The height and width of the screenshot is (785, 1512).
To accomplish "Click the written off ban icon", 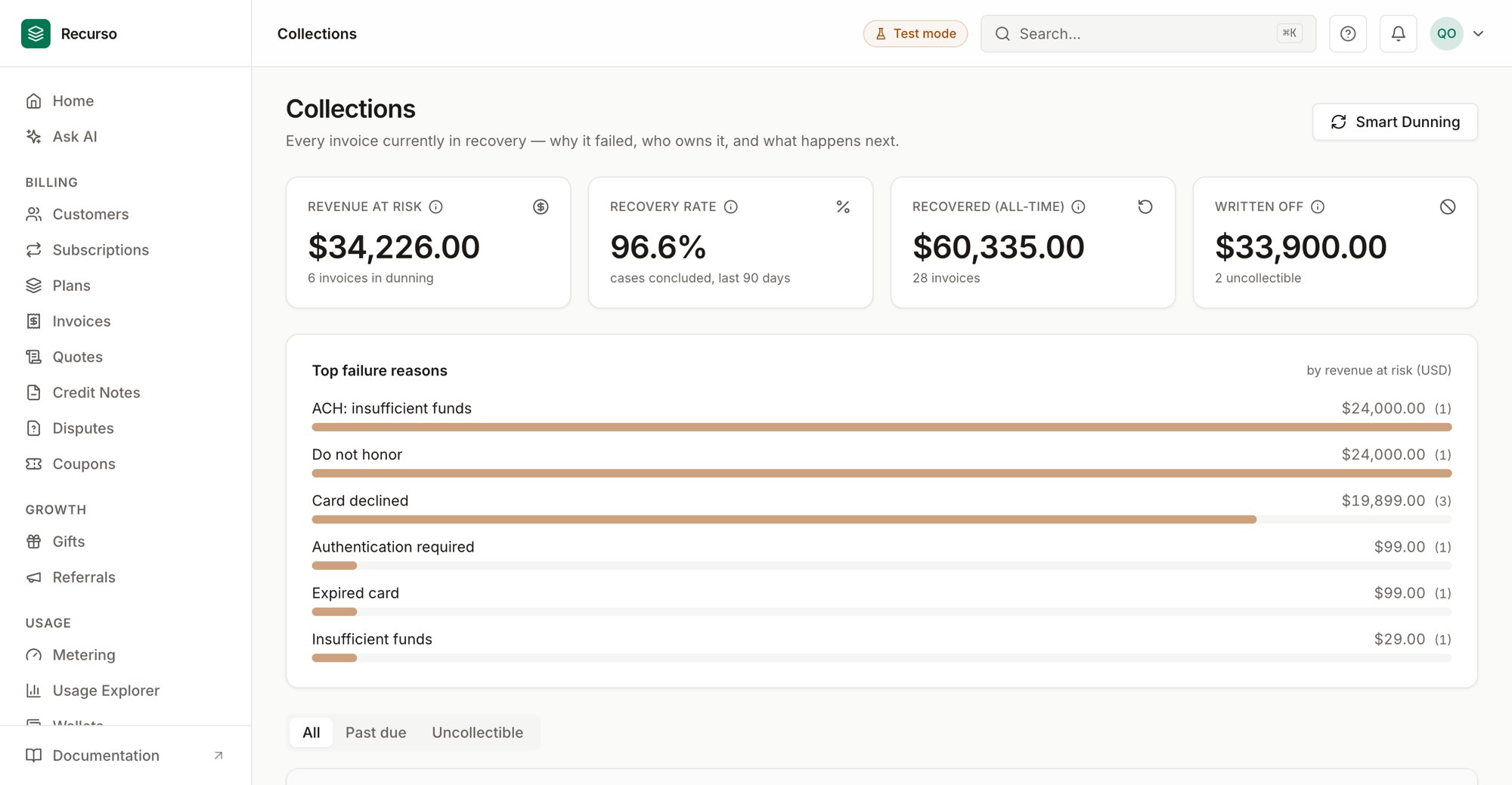I will point(1448,206).
